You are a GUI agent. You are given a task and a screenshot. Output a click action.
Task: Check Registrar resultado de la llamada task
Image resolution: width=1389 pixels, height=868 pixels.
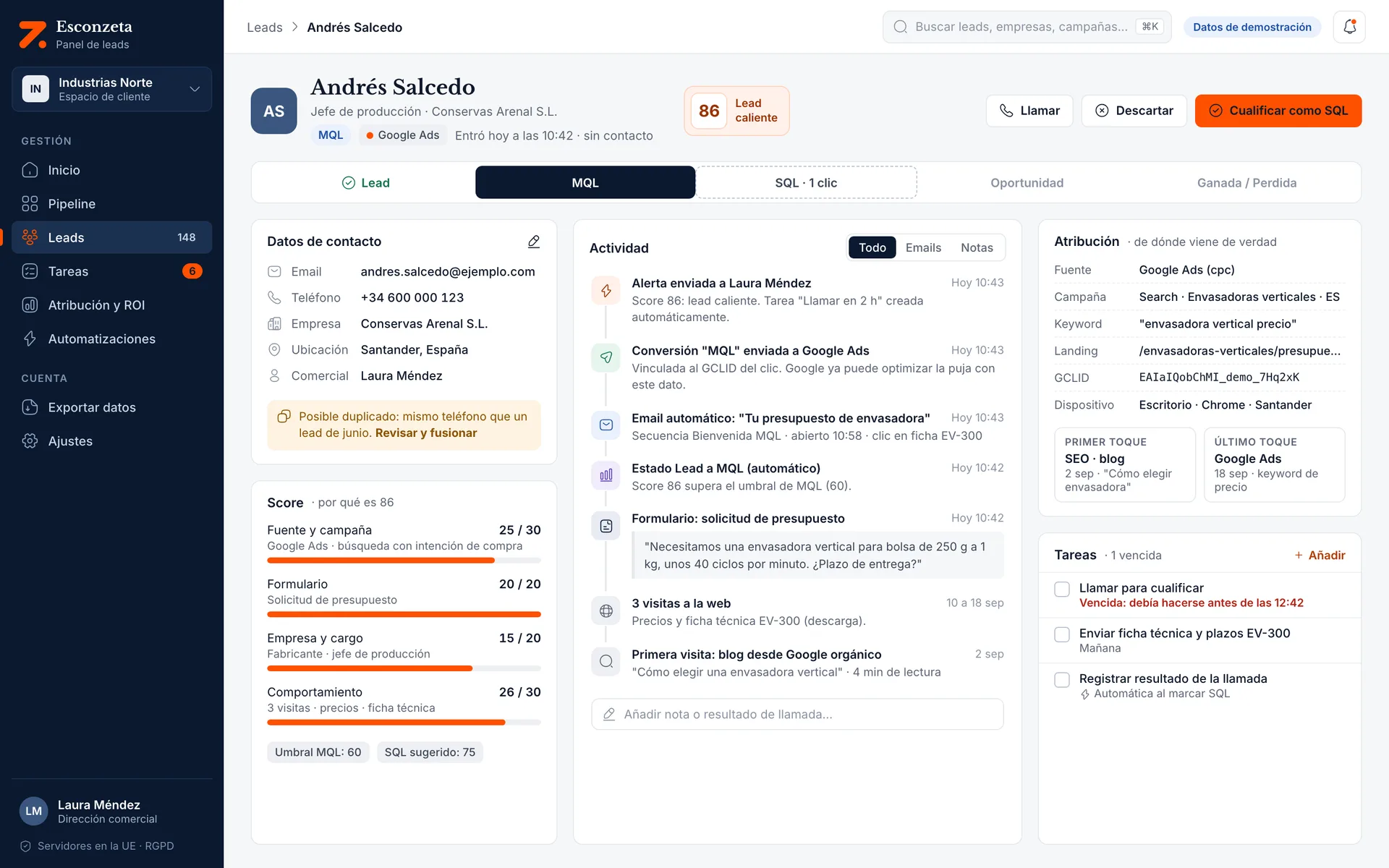[x=1062, y=679]
